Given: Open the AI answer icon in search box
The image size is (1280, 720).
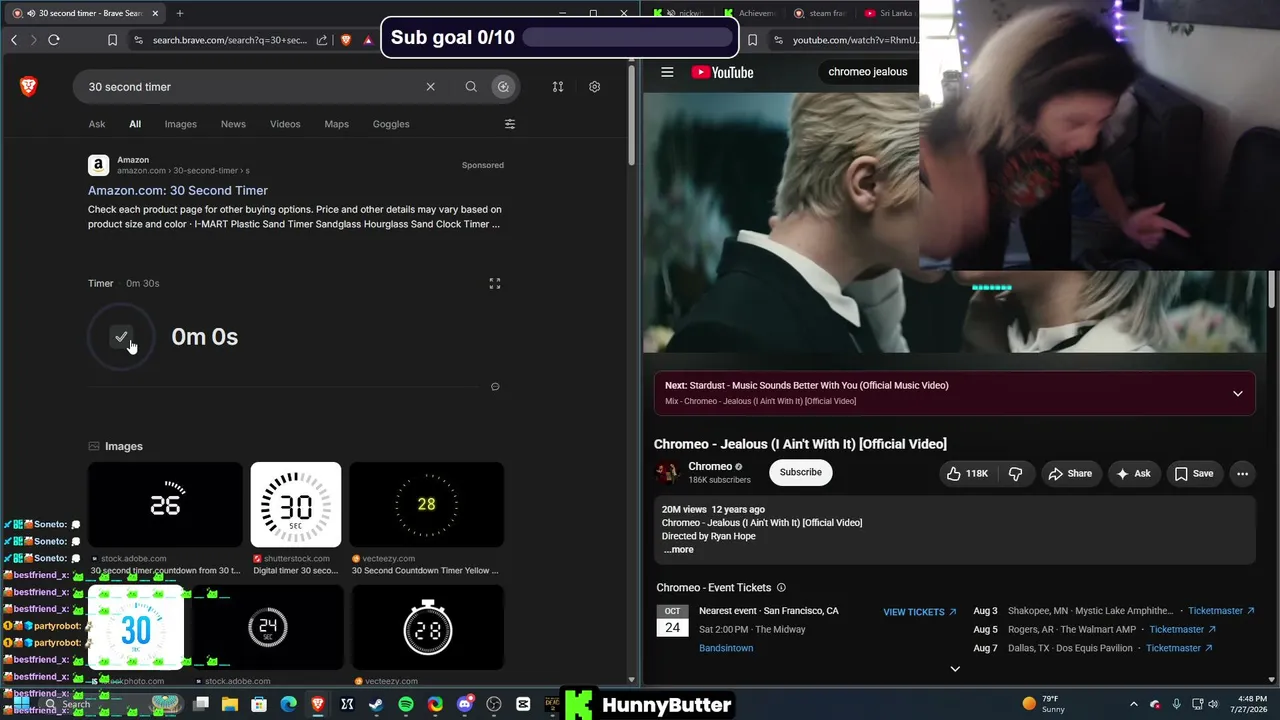Looking at the screenshot, I should click(x=503, y=87).
